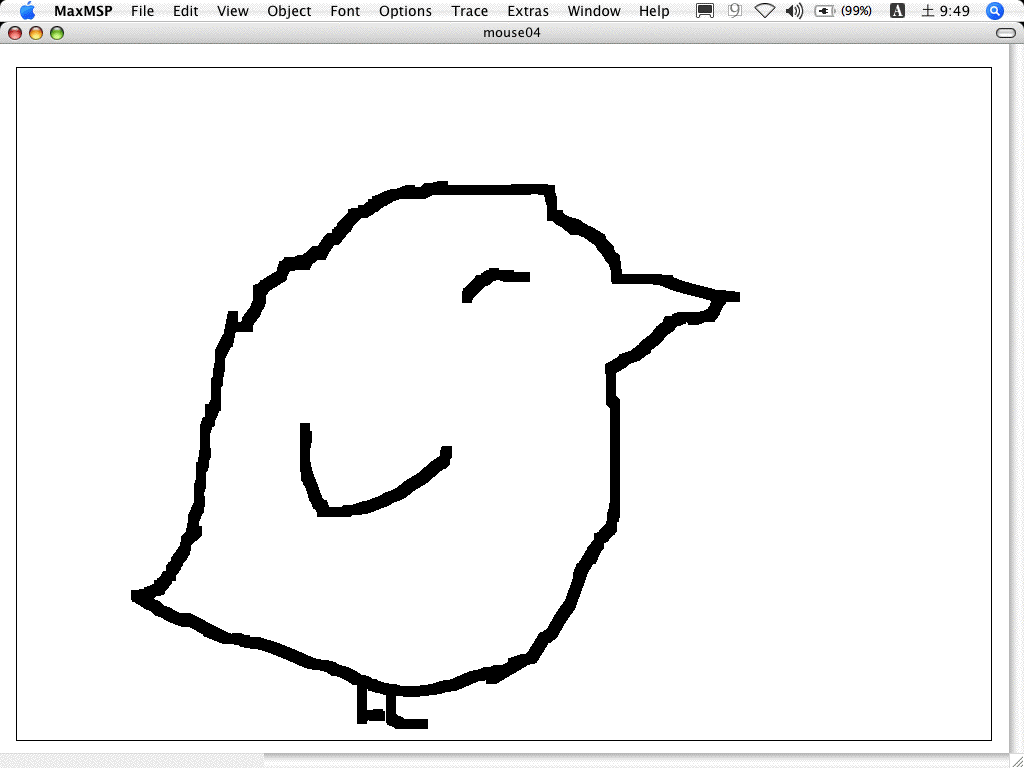Viewport: 1024px width, 768px height.
Task: Click the mouse04 window title
Action: 512,33
